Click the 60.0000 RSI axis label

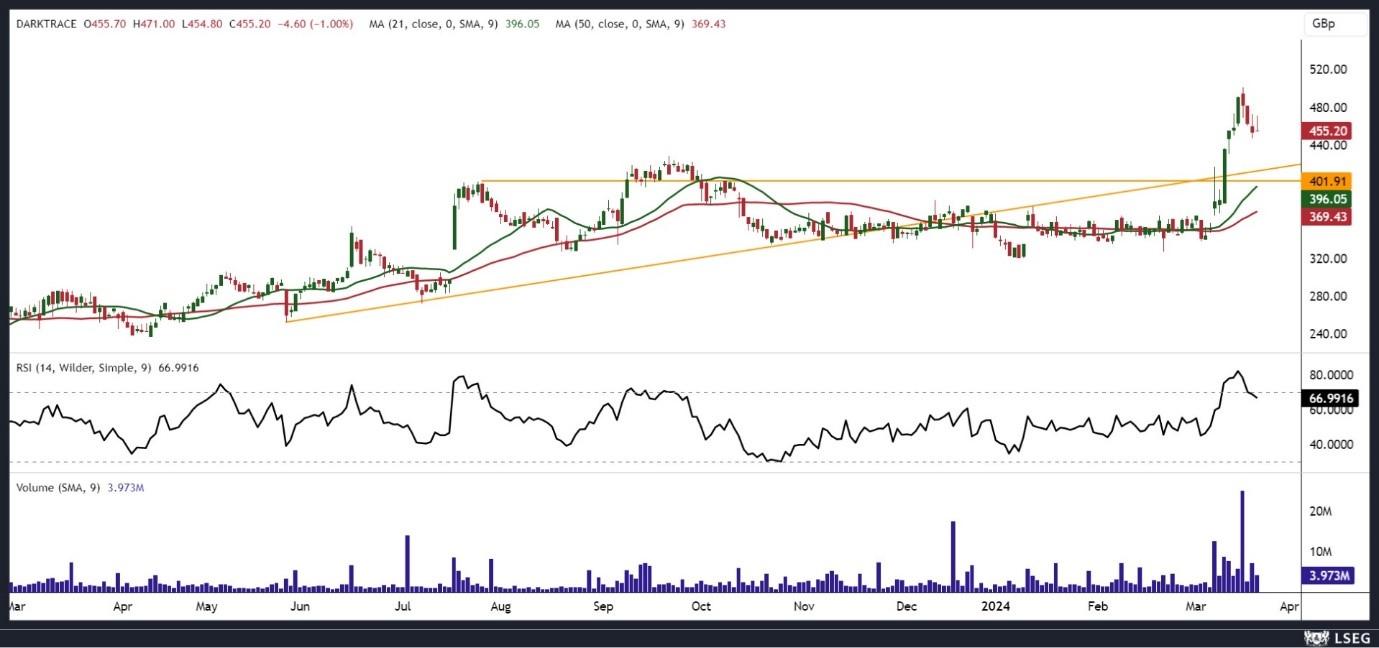(1331, 410)
